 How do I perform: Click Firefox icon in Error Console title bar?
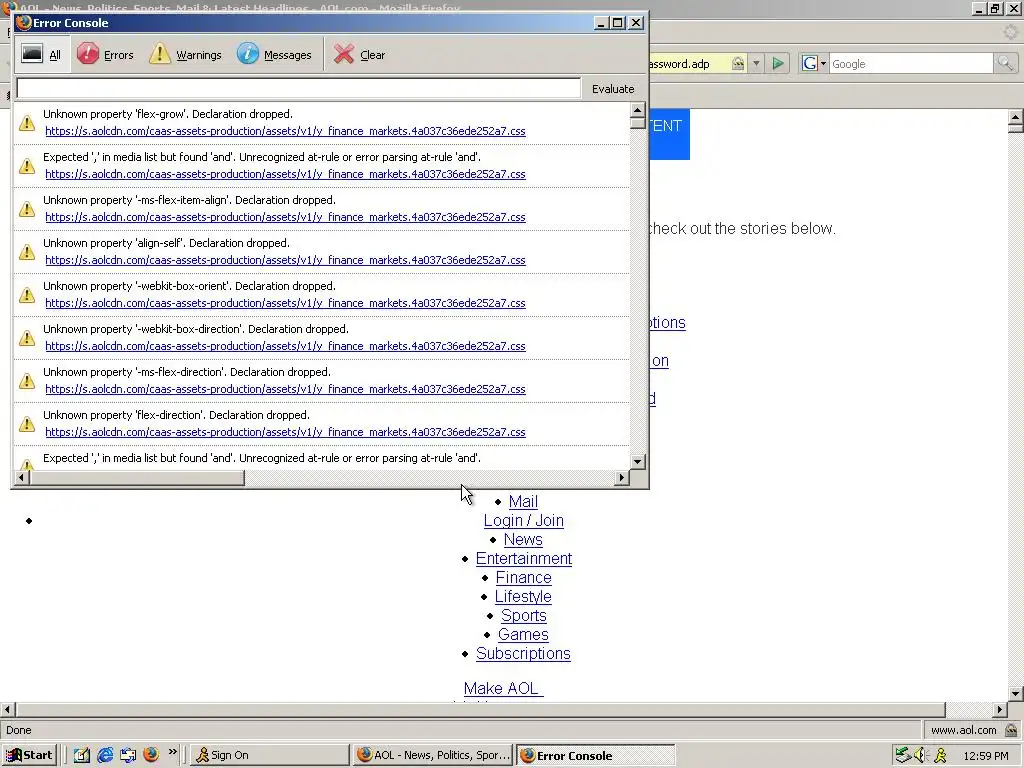[24, 23]
